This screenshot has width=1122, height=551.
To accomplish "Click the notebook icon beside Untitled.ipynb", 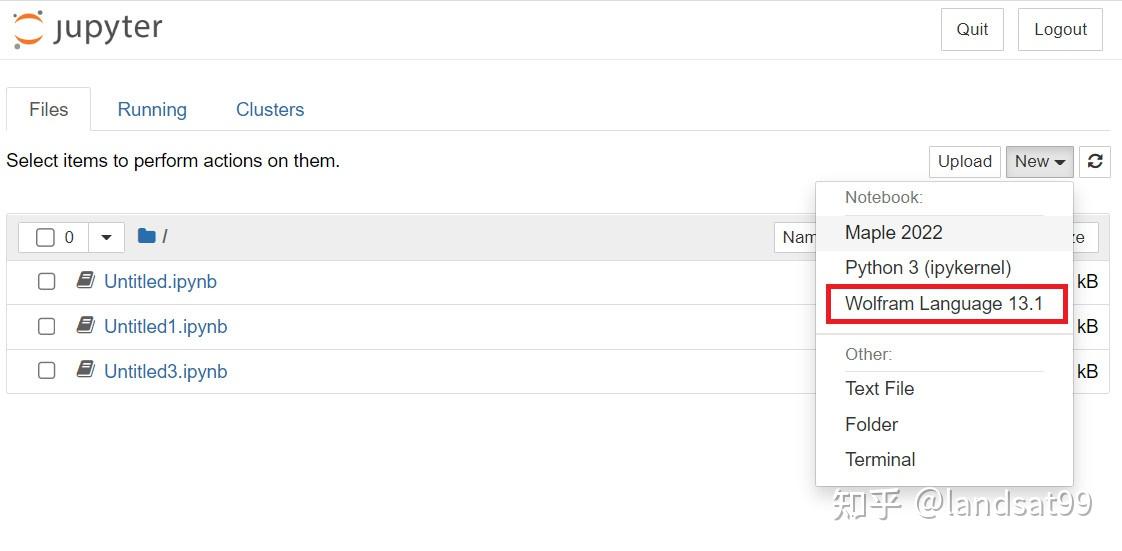I will coord(86,281).
